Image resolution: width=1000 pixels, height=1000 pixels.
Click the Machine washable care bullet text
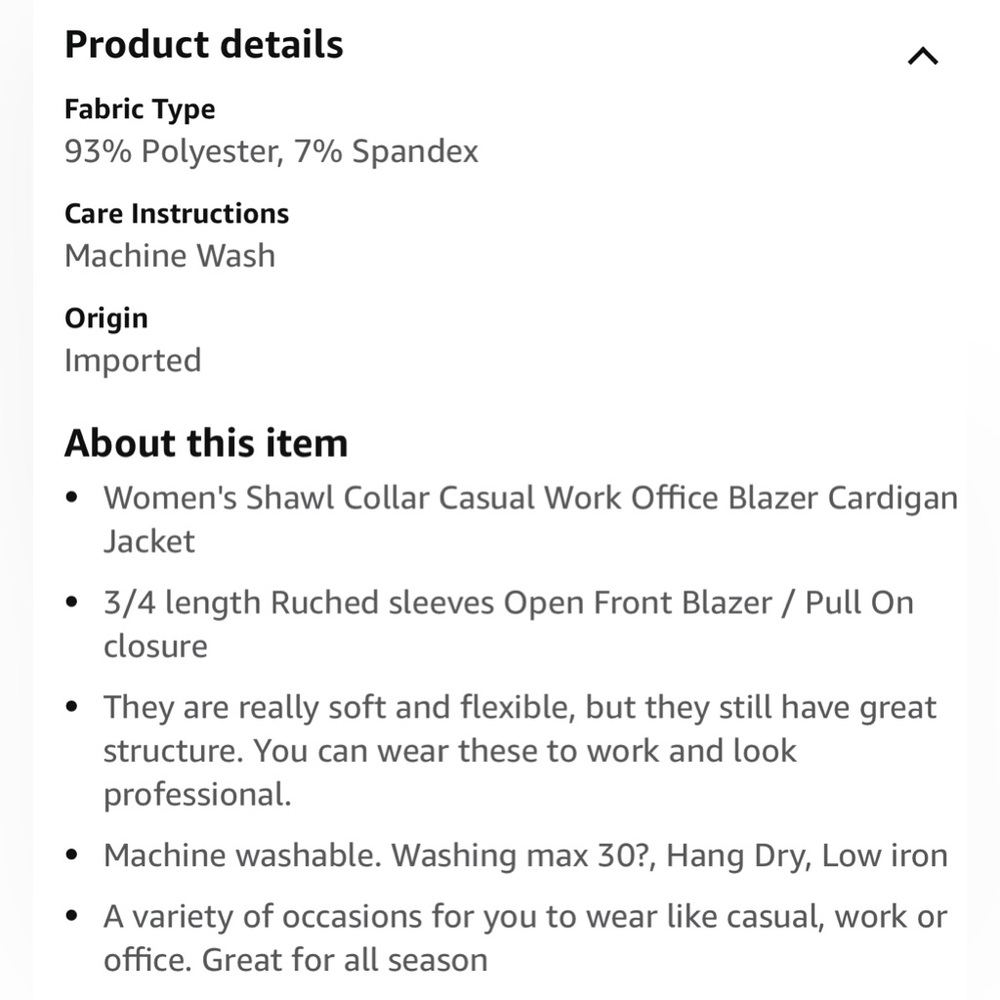coord(525,856)
